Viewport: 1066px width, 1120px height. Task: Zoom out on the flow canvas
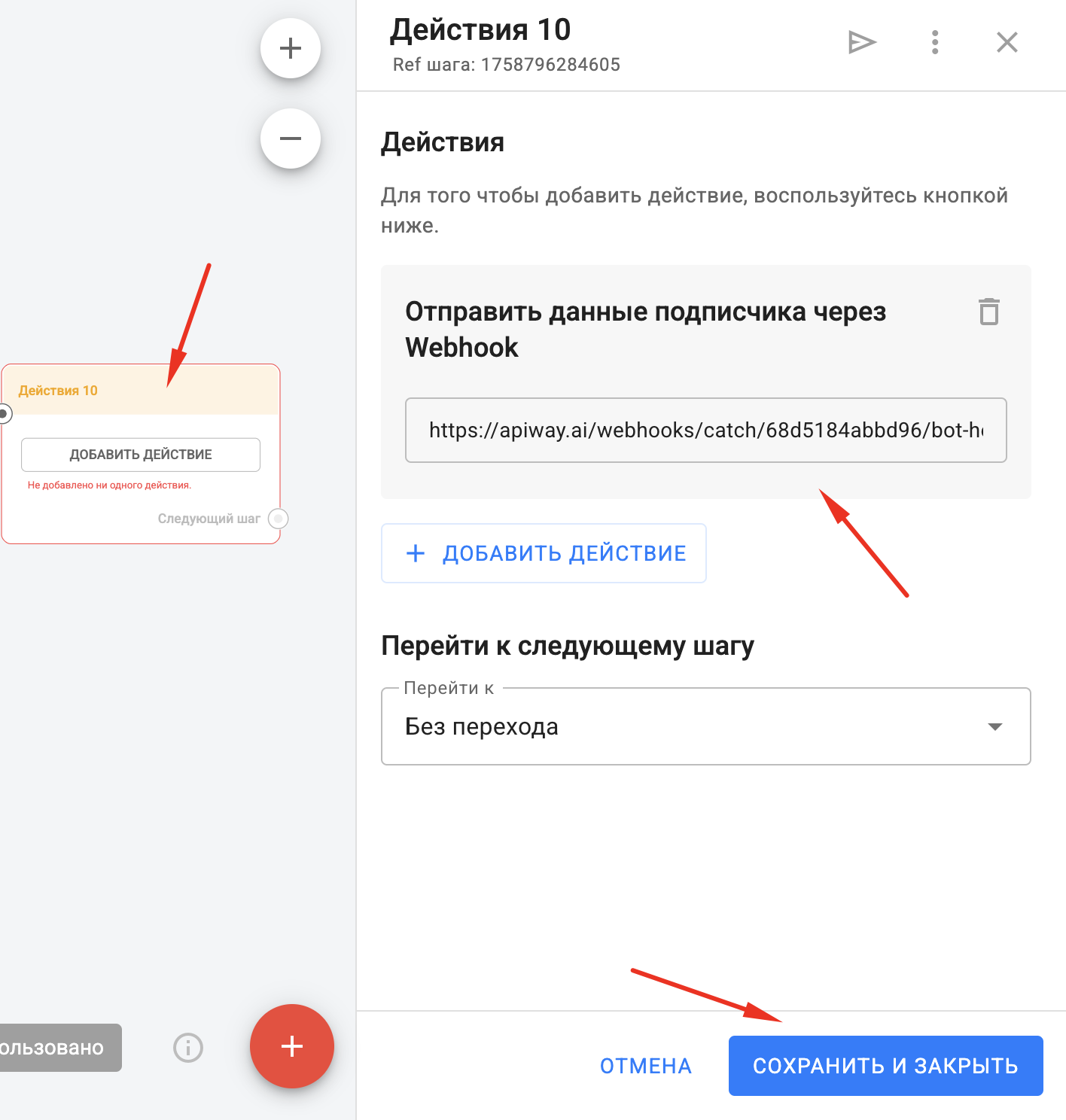click(291, 138)
